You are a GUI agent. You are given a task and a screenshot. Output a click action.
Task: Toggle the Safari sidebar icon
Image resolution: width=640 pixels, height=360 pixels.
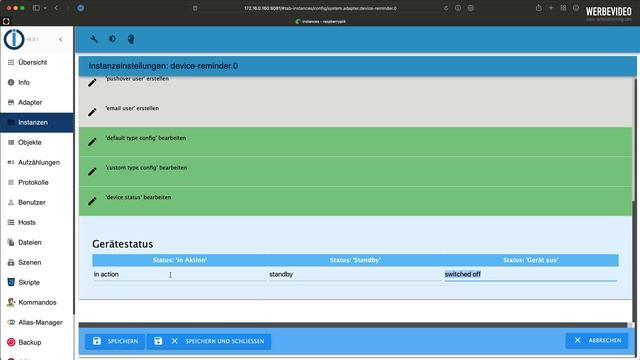point(36,8)
